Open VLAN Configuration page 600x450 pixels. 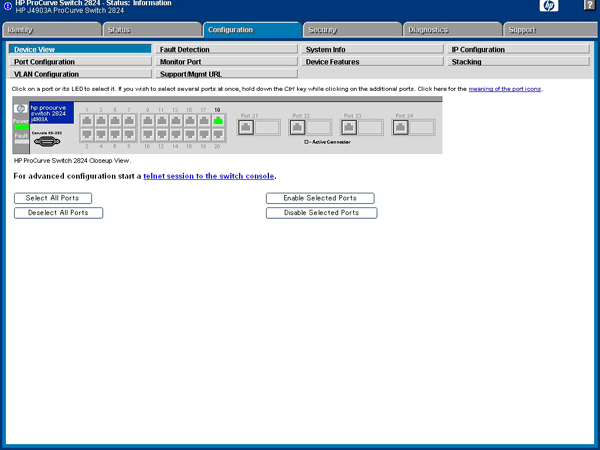[80, 74]
